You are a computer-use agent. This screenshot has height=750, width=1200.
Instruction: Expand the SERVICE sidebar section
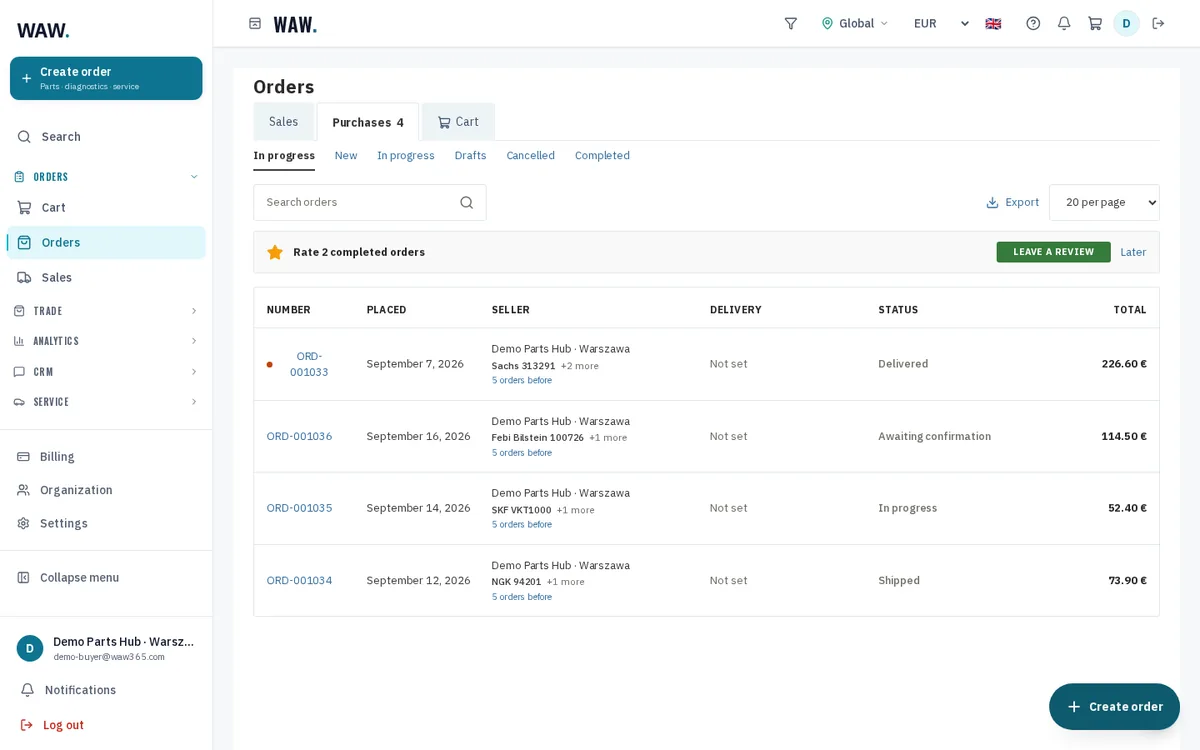click(x=106, y=401)
